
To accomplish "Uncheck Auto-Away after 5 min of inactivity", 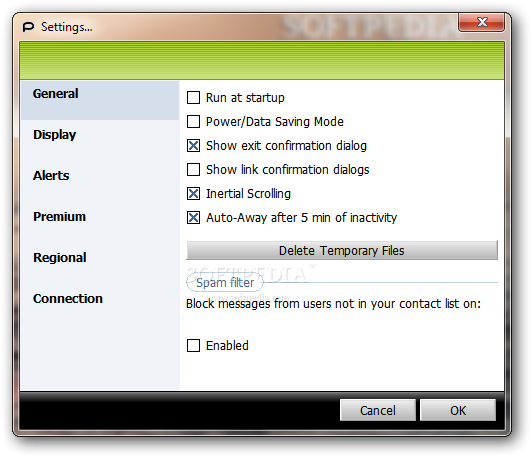I will click(193, 217).
